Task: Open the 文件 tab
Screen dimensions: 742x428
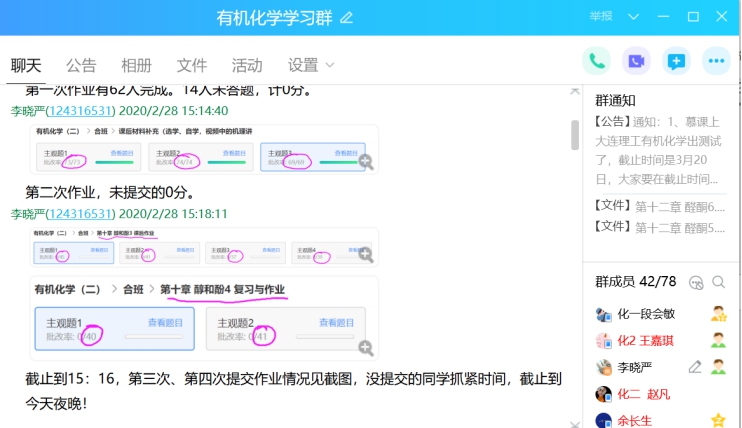Action: [192, 65]
